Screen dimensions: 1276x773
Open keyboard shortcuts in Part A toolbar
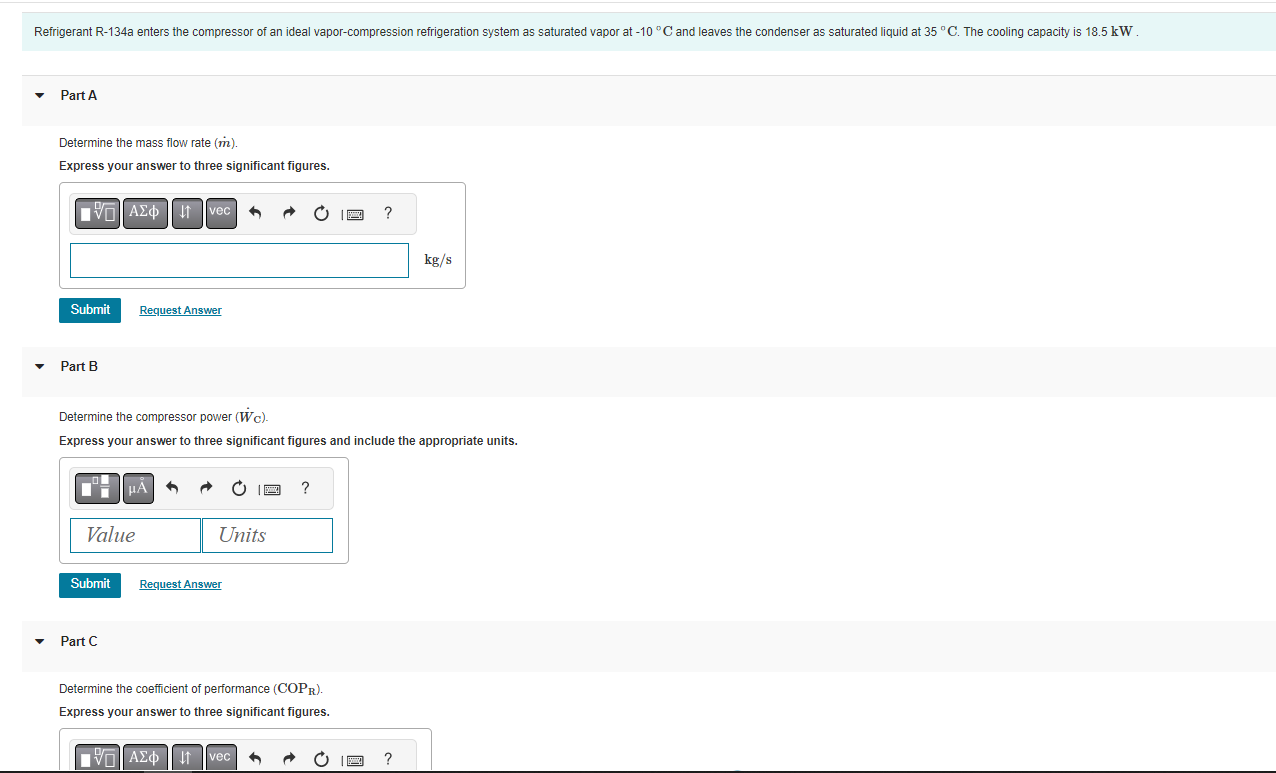pos(353,214)
